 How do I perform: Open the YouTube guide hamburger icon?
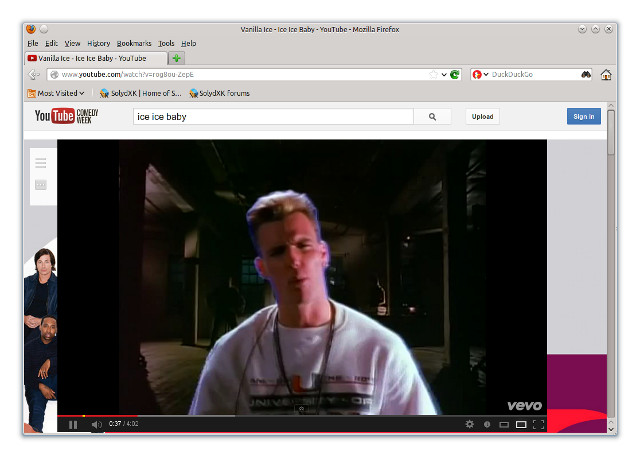coord(40,163)
